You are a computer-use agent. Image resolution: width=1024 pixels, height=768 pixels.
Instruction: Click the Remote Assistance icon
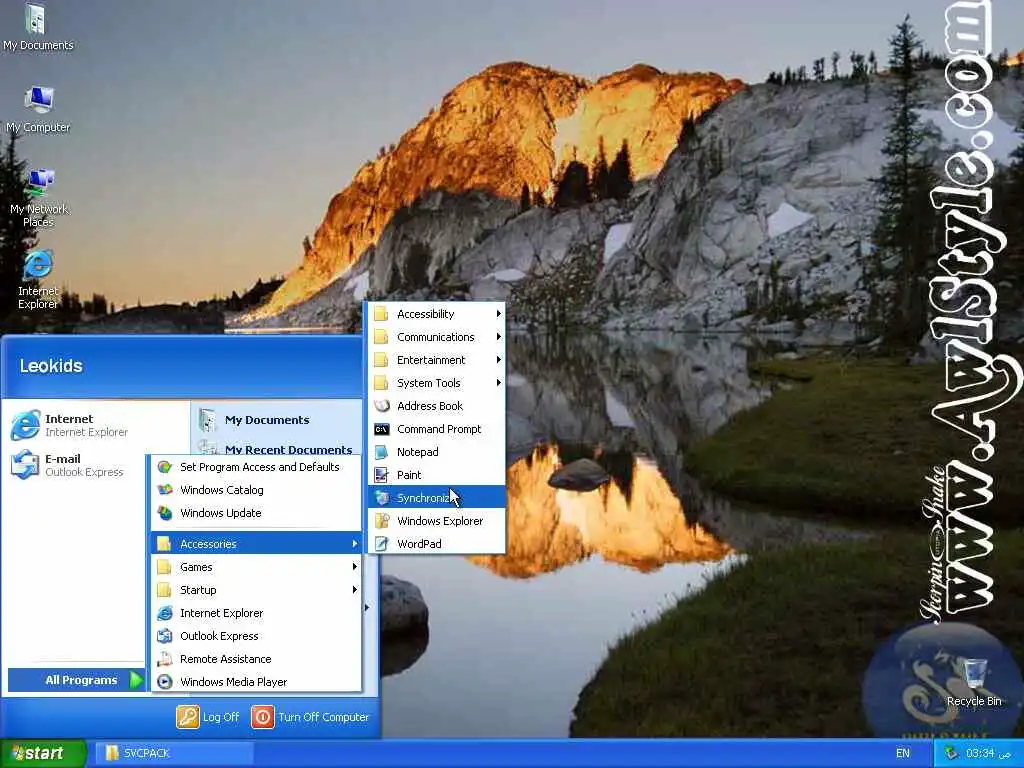pos(165,659)
